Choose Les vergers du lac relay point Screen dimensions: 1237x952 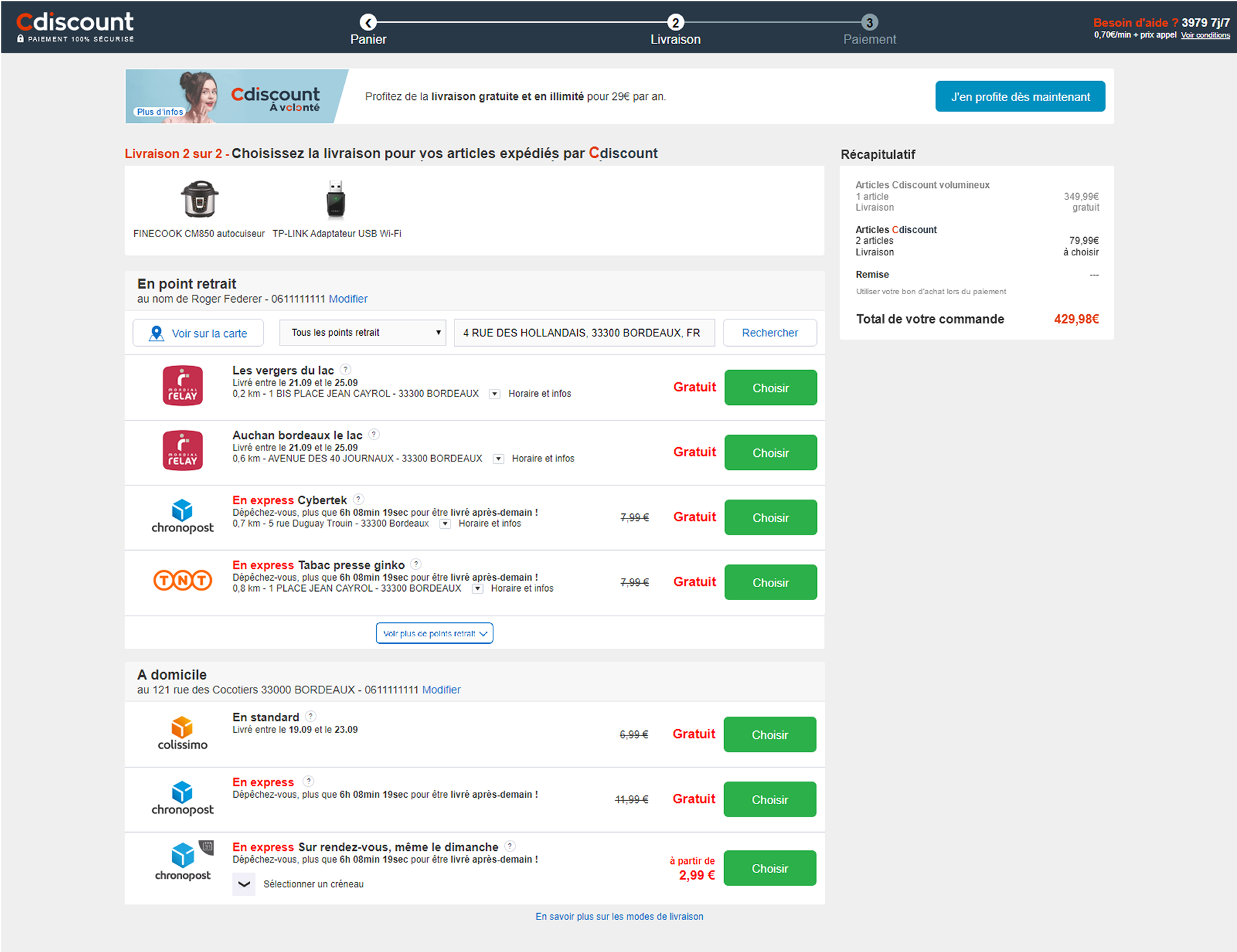(x=770, y=388)
